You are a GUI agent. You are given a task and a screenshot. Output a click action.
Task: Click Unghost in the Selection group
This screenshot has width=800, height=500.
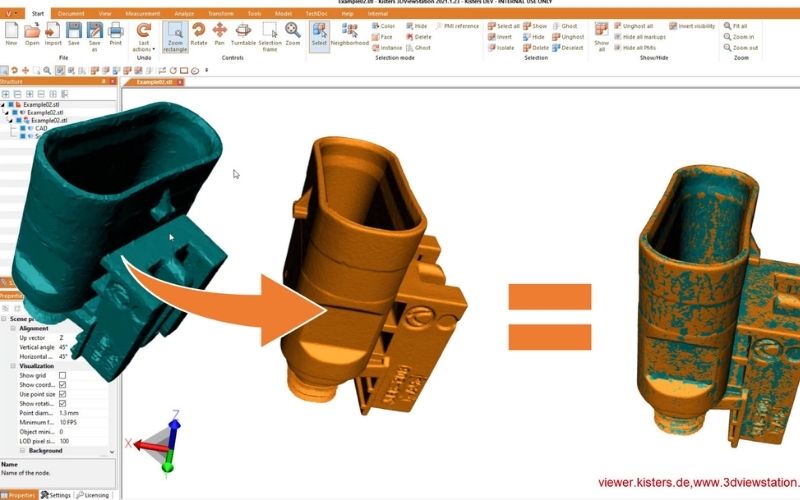[568, 37]
